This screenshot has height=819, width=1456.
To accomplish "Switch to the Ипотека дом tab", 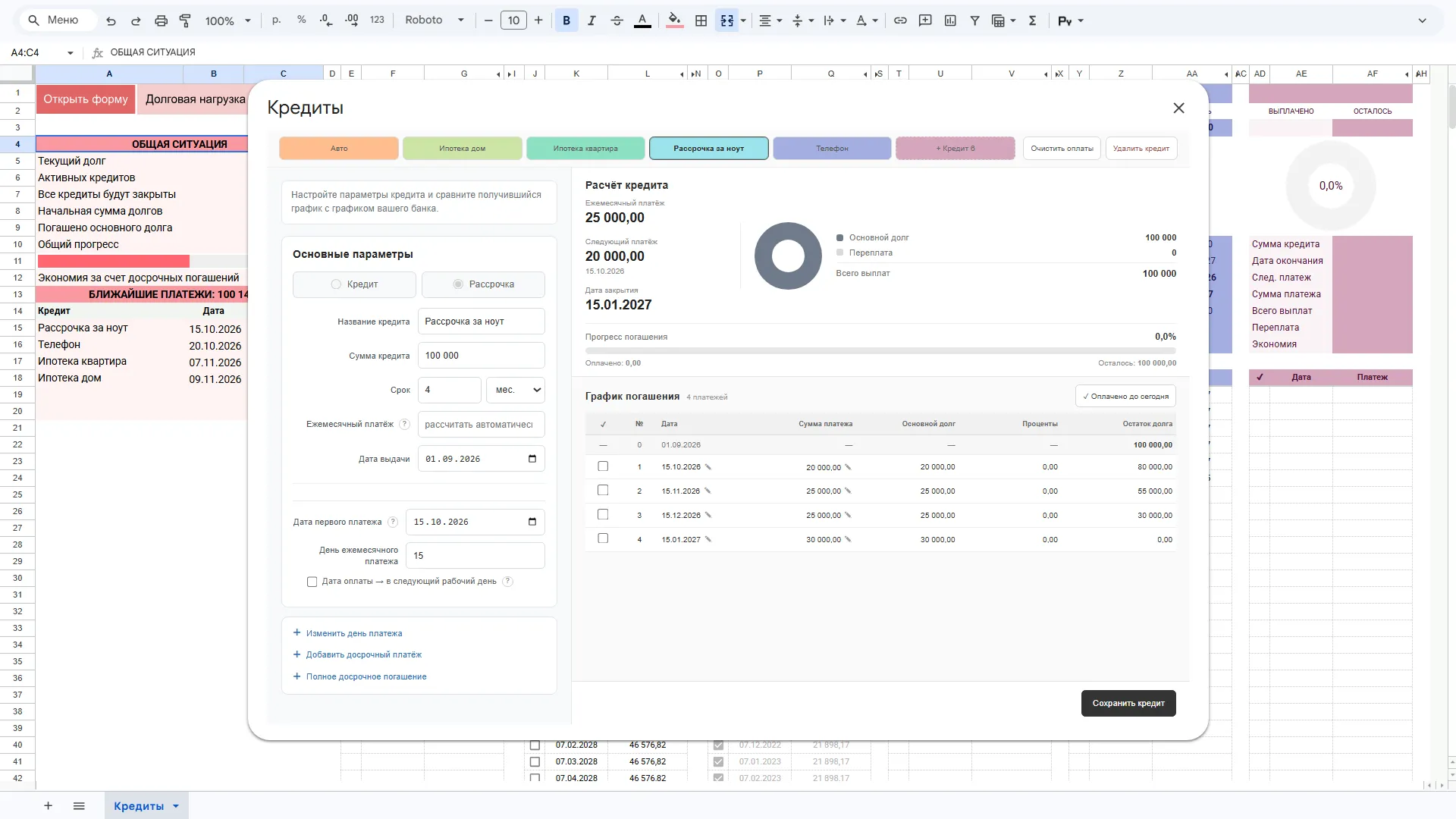I will 462,149.
